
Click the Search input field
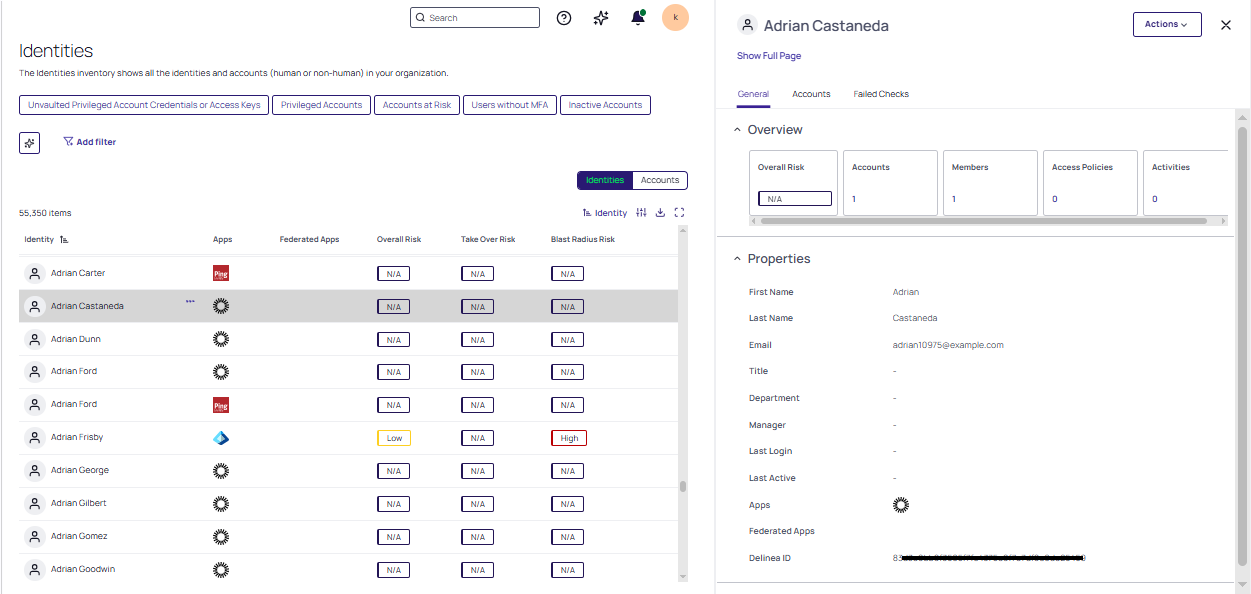(480, 18)
